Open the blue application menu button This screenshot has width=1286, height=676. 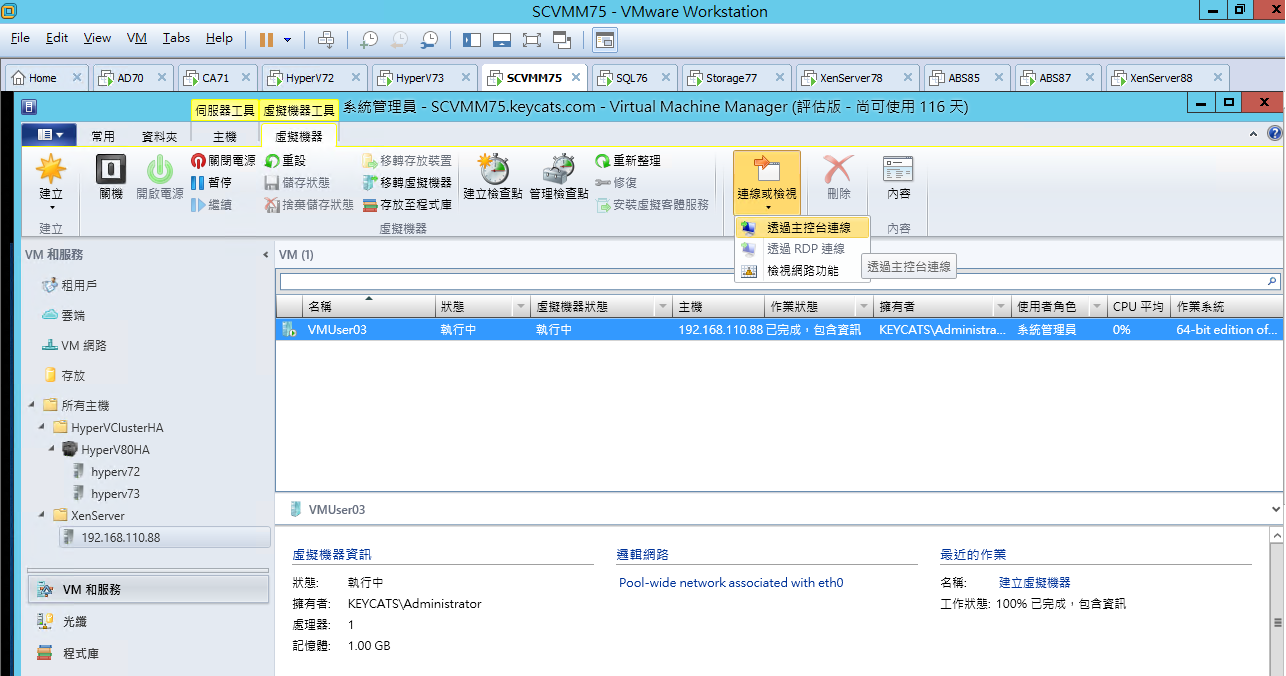pyautogui.click(x=48, y=135)
